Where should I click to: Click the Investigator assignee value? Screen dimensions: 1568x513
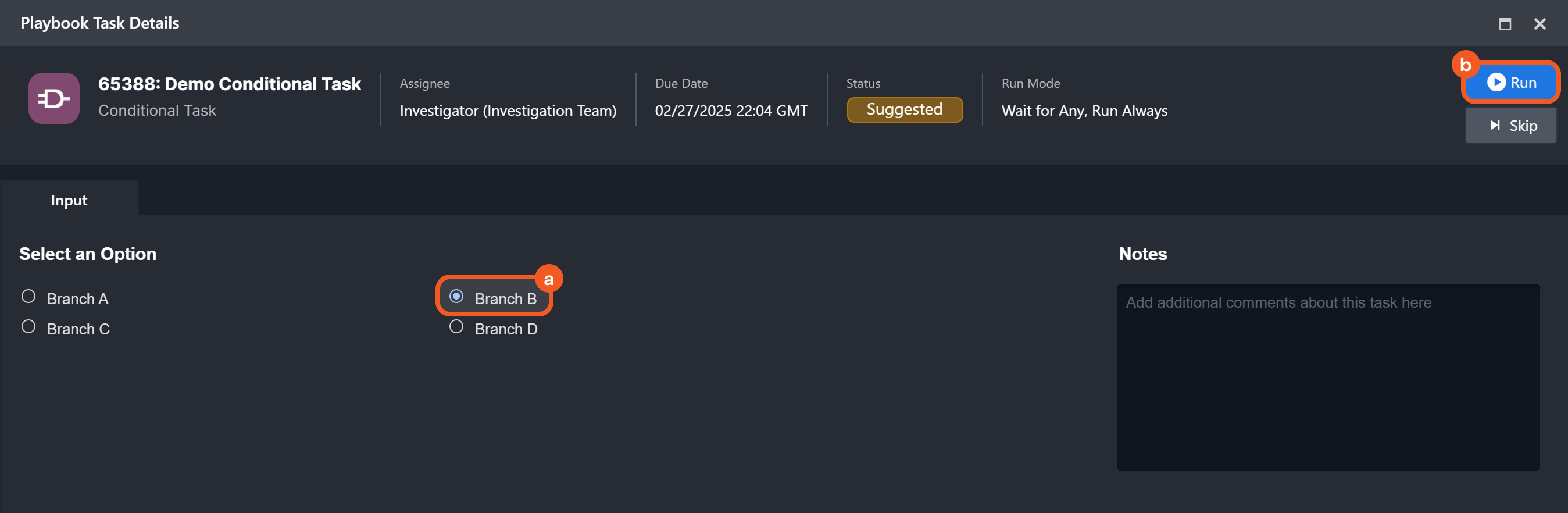pyautogui.click(x=508, y=111)
